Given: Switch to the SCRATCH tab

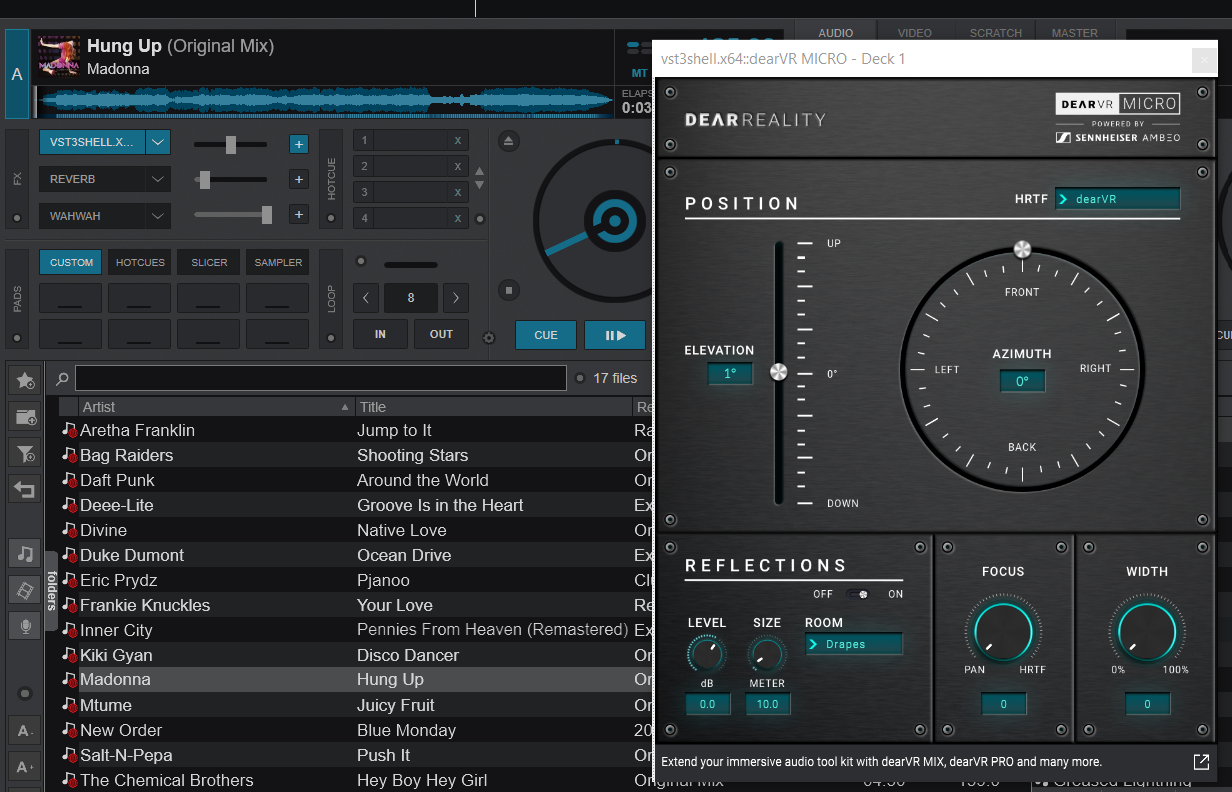Looking at the screenshot, I should click(996, 33).
